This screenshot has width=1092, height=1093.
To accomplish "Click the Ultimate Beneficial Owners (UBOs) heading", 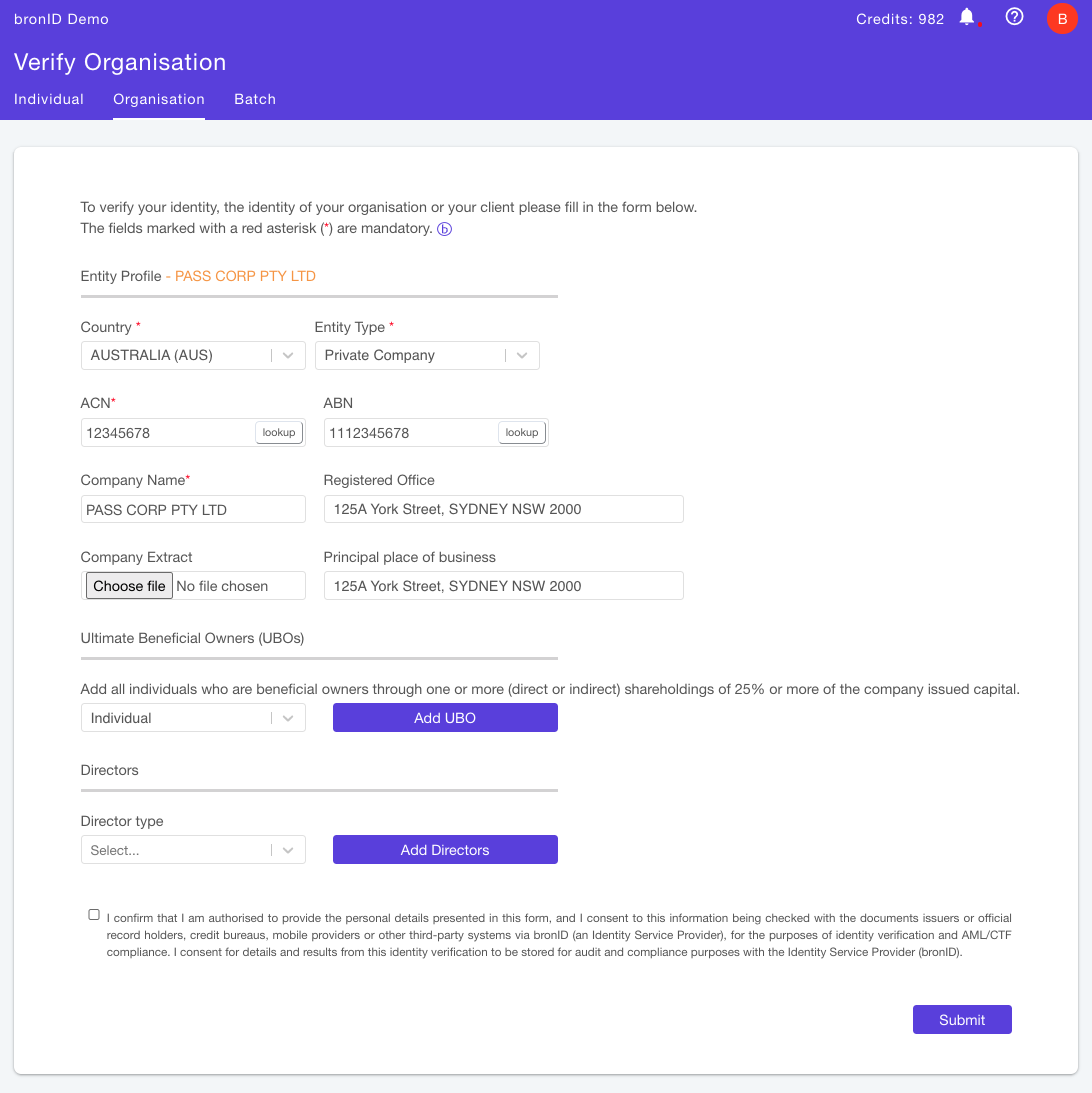I will tap(192, 639).
